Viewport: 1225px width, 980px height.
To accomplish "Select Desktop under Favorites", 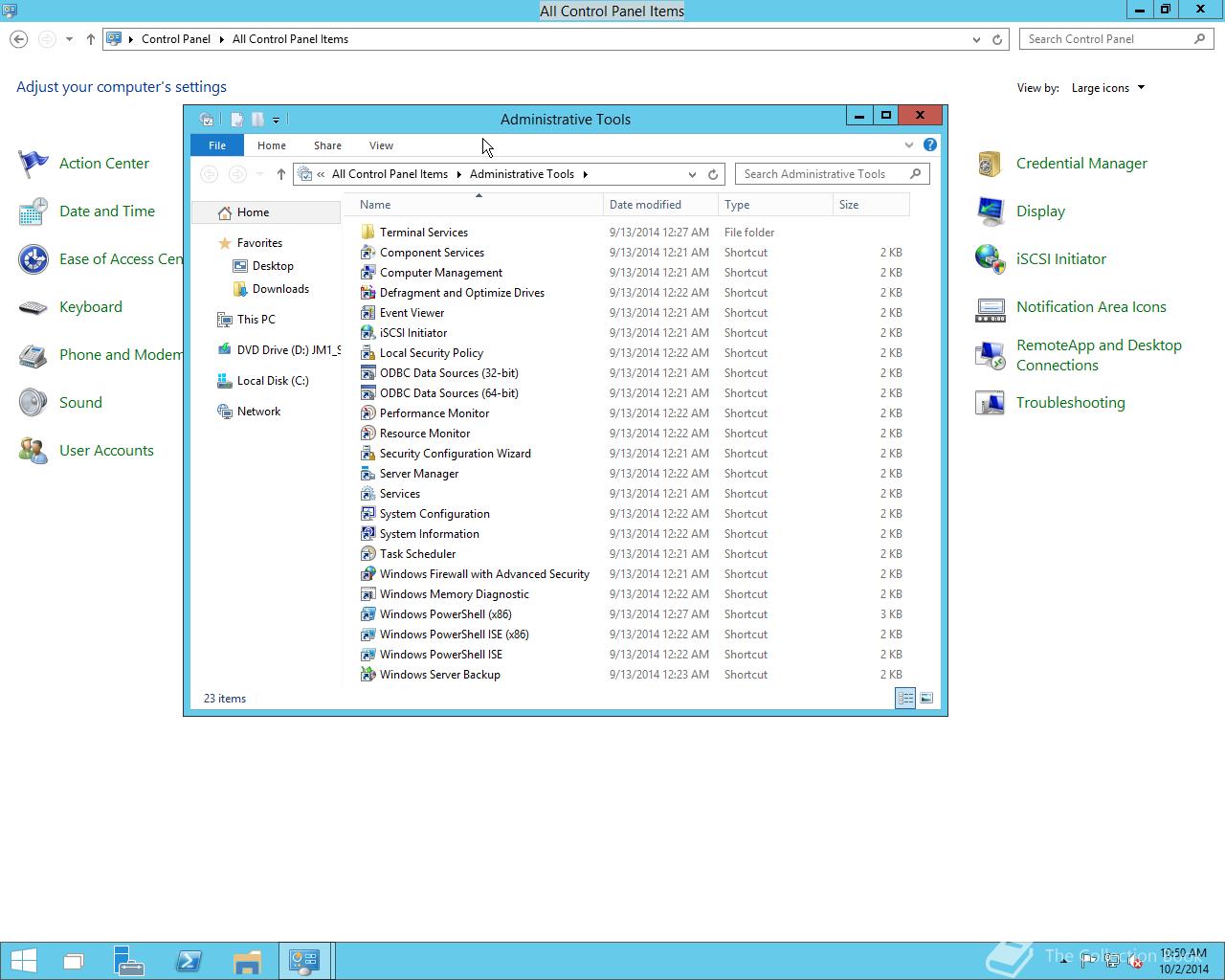I will [x=273, y=266].
